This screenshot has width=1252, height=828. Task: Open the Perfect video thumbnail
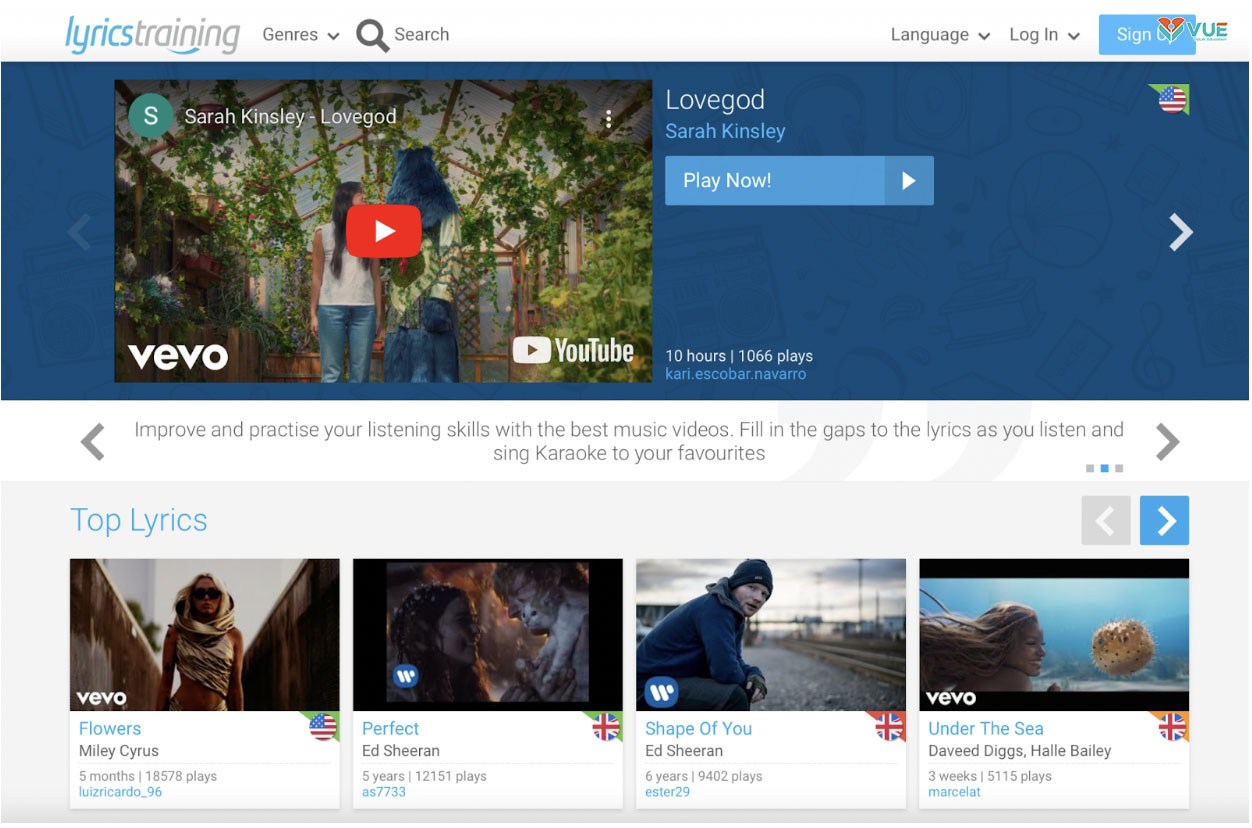(x=488, y=635)
